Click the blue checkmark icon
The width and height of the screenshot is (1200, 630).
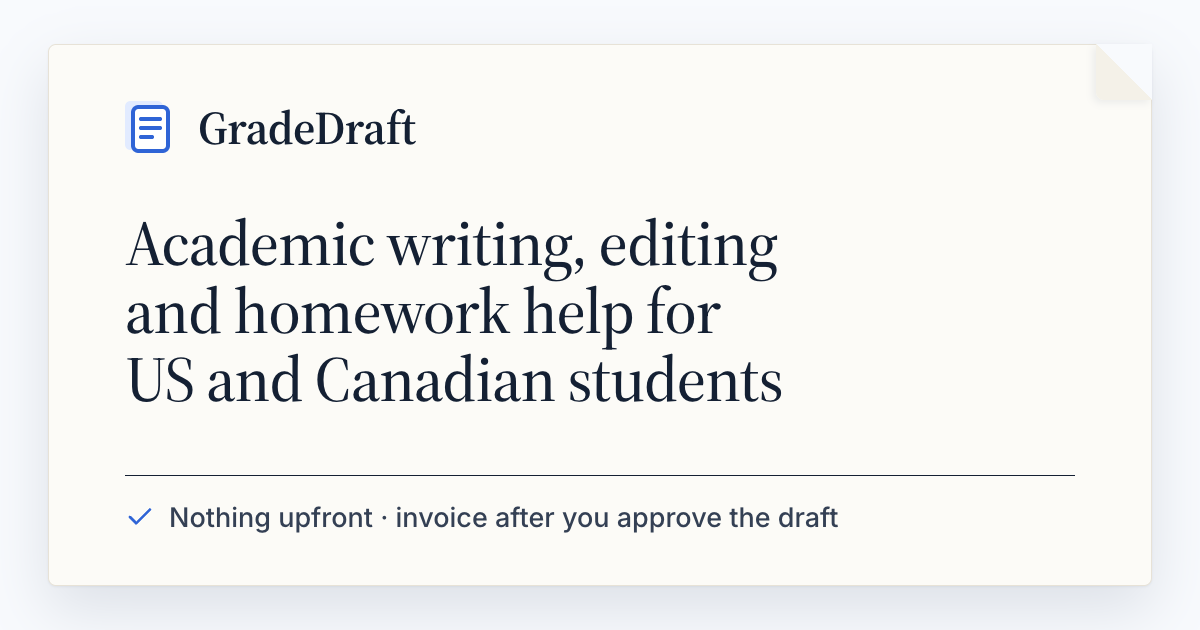pos(140,518)
